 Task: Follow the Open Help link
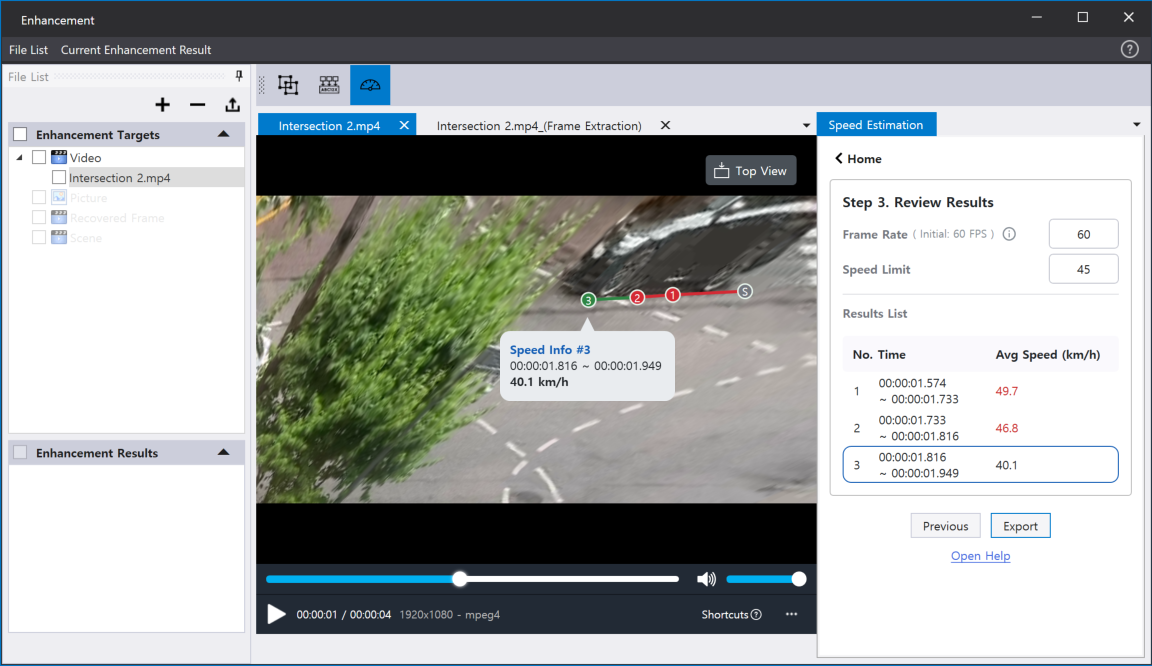tap(980, 556)
